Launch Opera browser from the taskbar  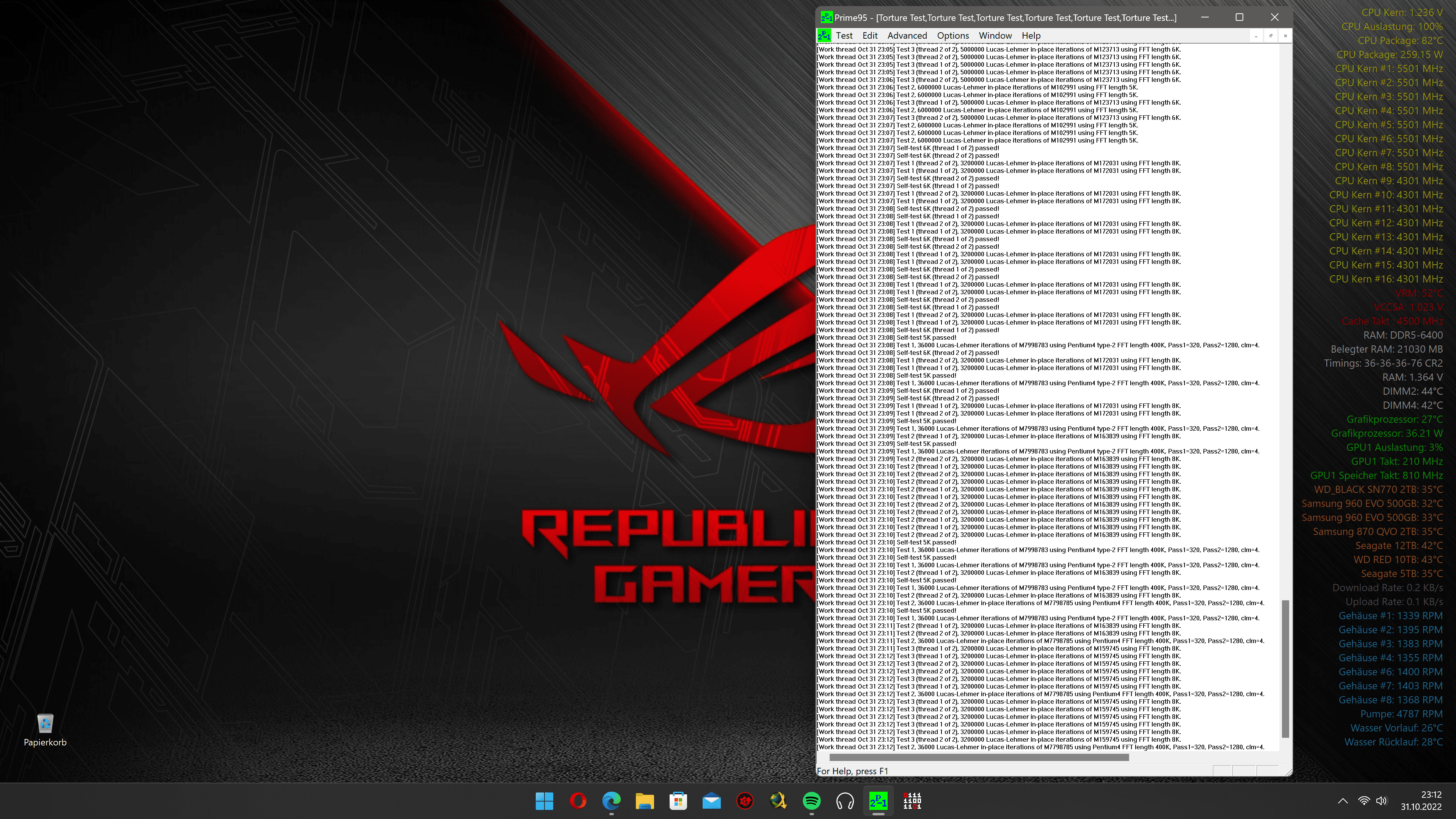pos(577,801)
